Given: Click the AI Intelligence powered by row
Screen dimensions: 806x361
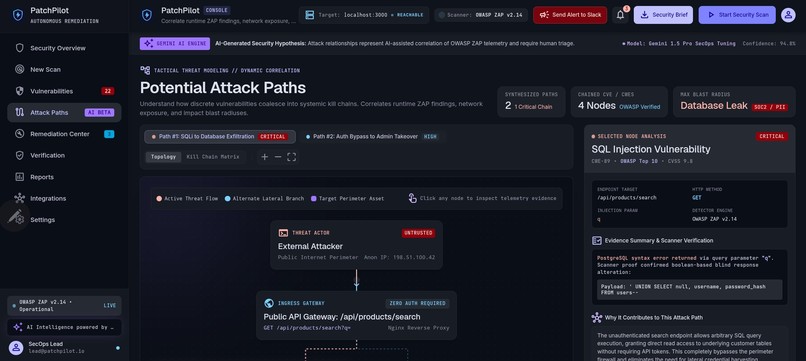Looking at the screenshot, I should (64, 327).
